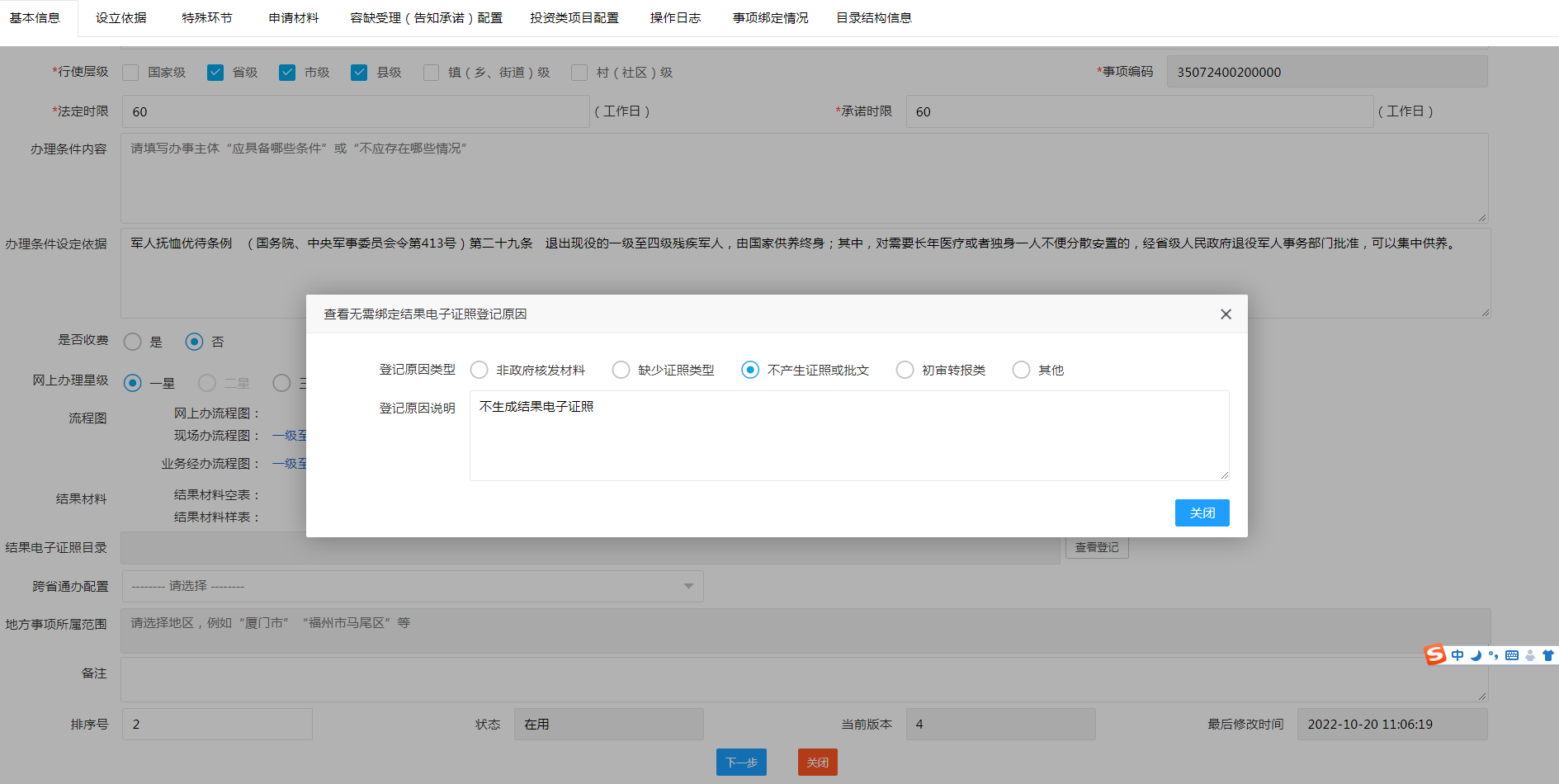Click the moon icon in the IME toolbar

pos(1476,655)
